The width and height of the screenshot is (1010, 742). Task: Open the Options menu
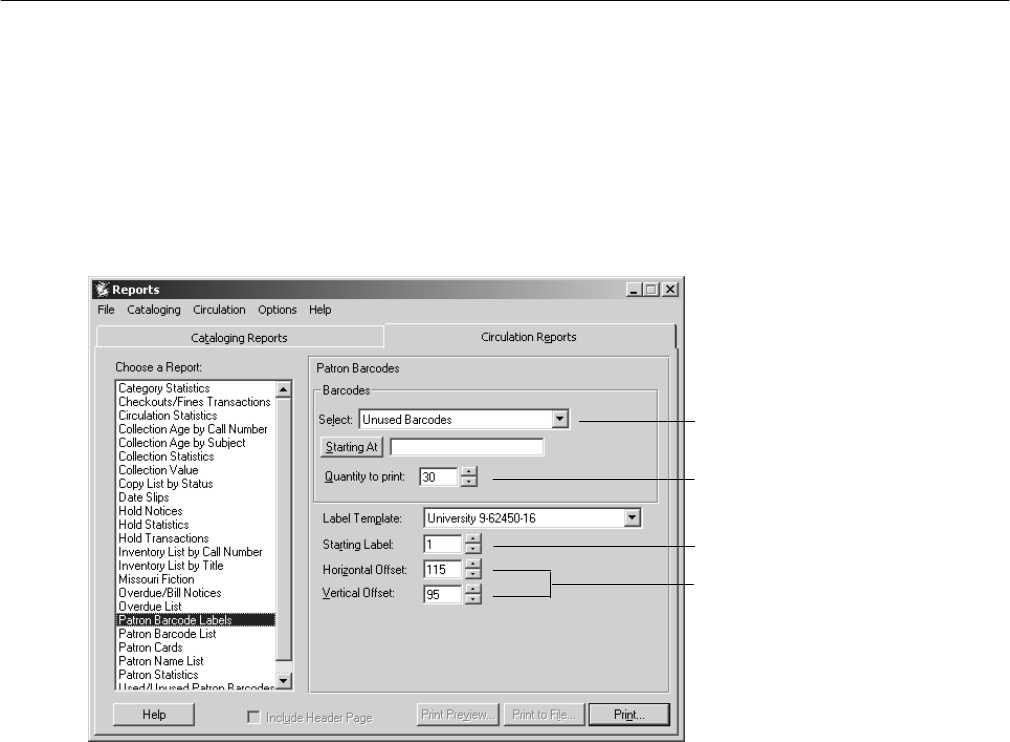pyautogui.click(x=277, y=310)
